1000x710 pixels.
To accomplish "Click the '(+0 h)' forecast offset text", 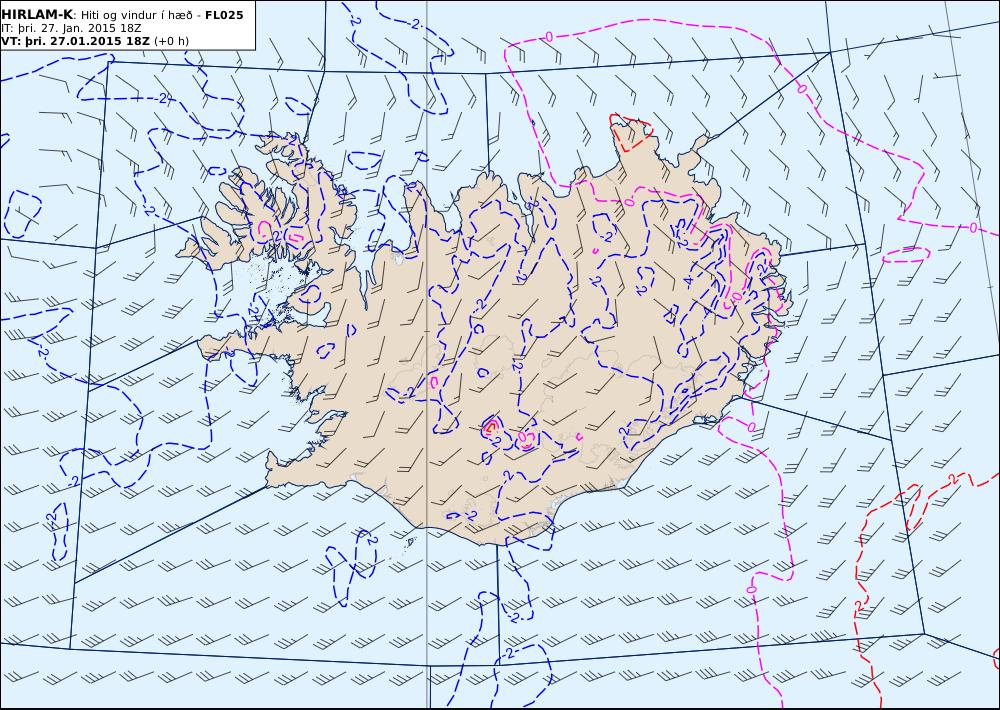I will click(172, 41).
